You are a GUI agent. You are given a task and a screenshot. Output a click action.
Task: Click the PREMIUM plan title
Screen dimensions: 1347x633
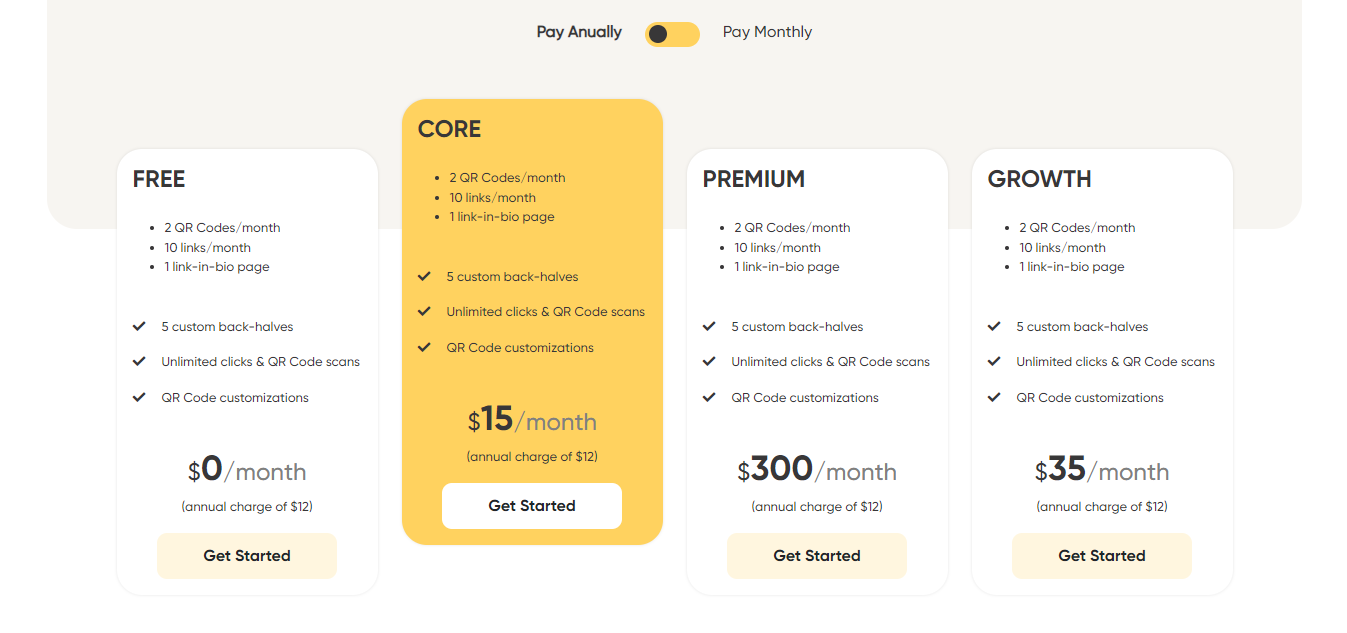[753, 179]
